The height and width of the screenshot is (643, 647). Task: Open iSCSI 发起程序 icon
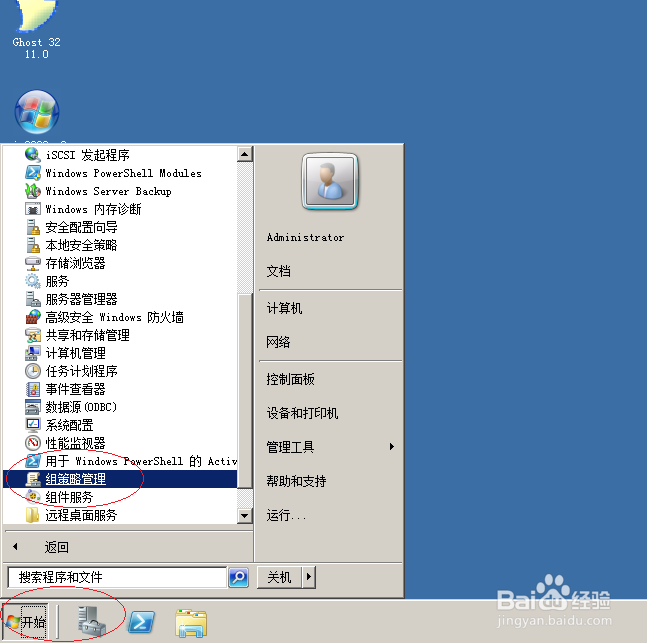coord(33,155)
